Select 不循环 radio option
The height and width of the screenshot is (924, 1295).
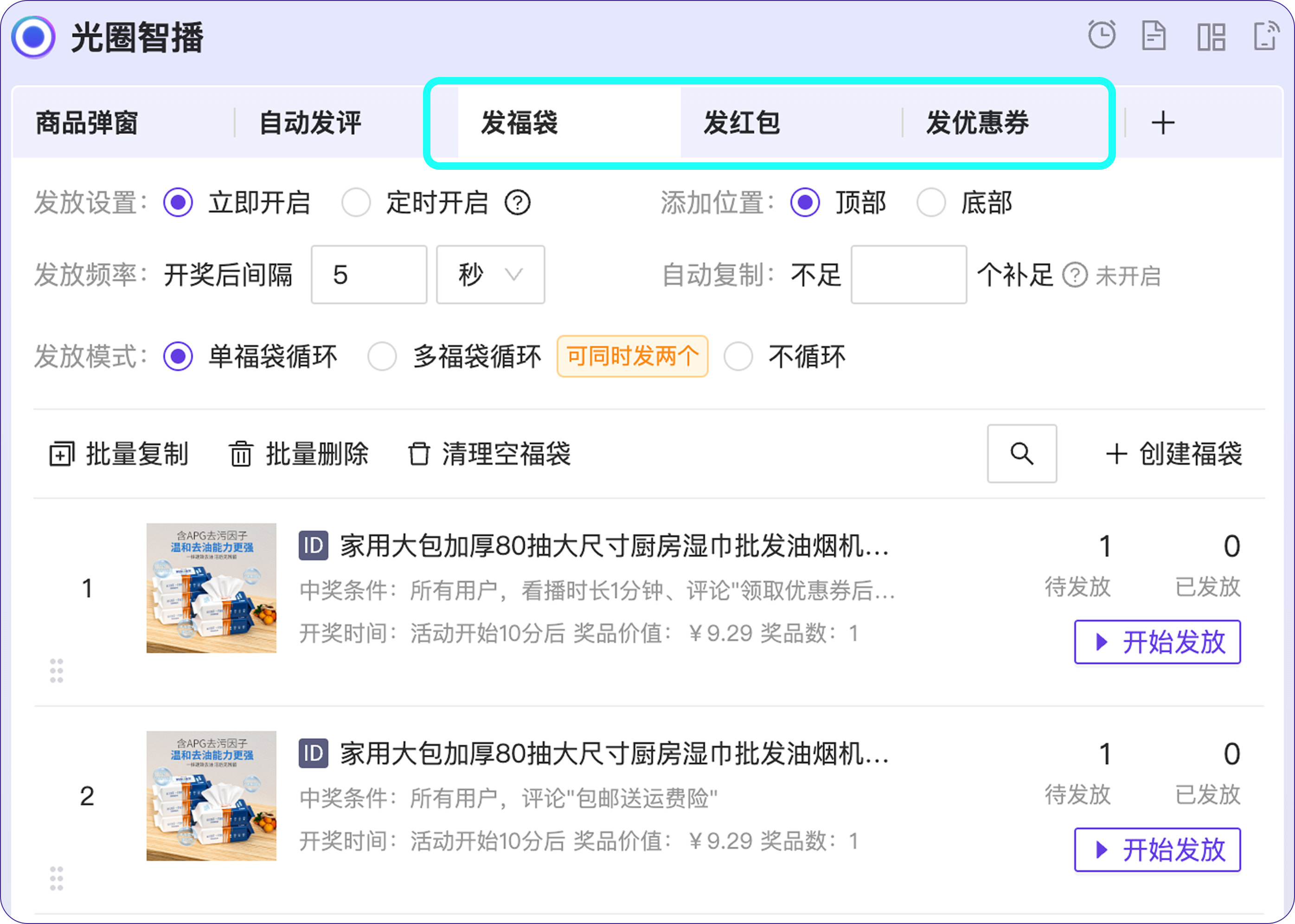[738, 357]
